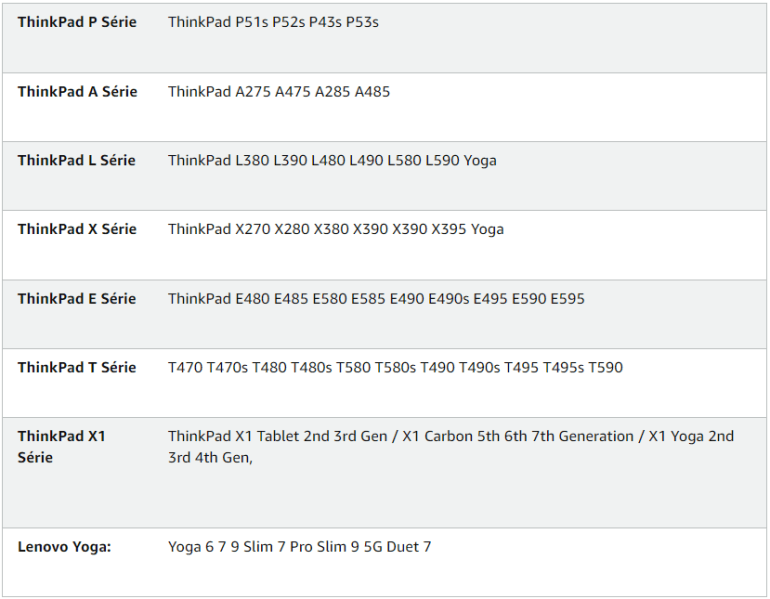
Task: Click the ThinkPad X1 Série label
Action: (61, 447)
